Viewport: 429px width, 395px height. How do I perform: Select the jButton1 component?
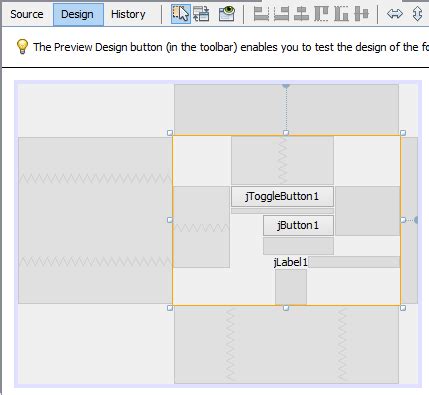(x=298, y=226)
